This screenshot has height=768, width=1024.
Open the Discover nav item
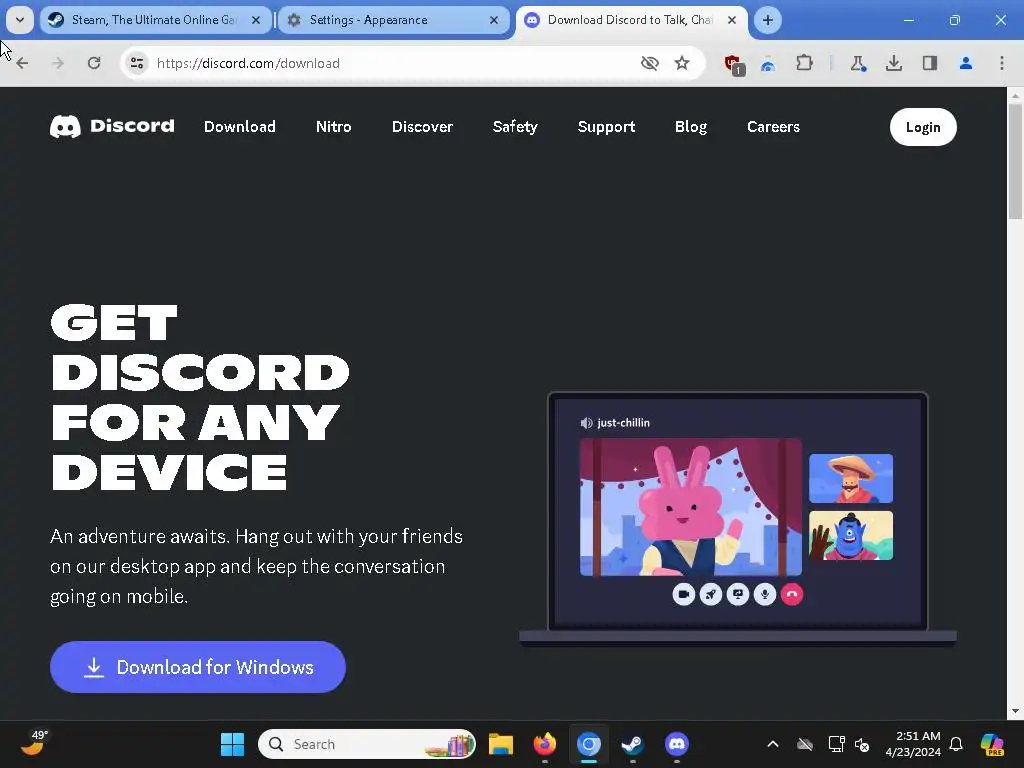click(x=423, y=127)
